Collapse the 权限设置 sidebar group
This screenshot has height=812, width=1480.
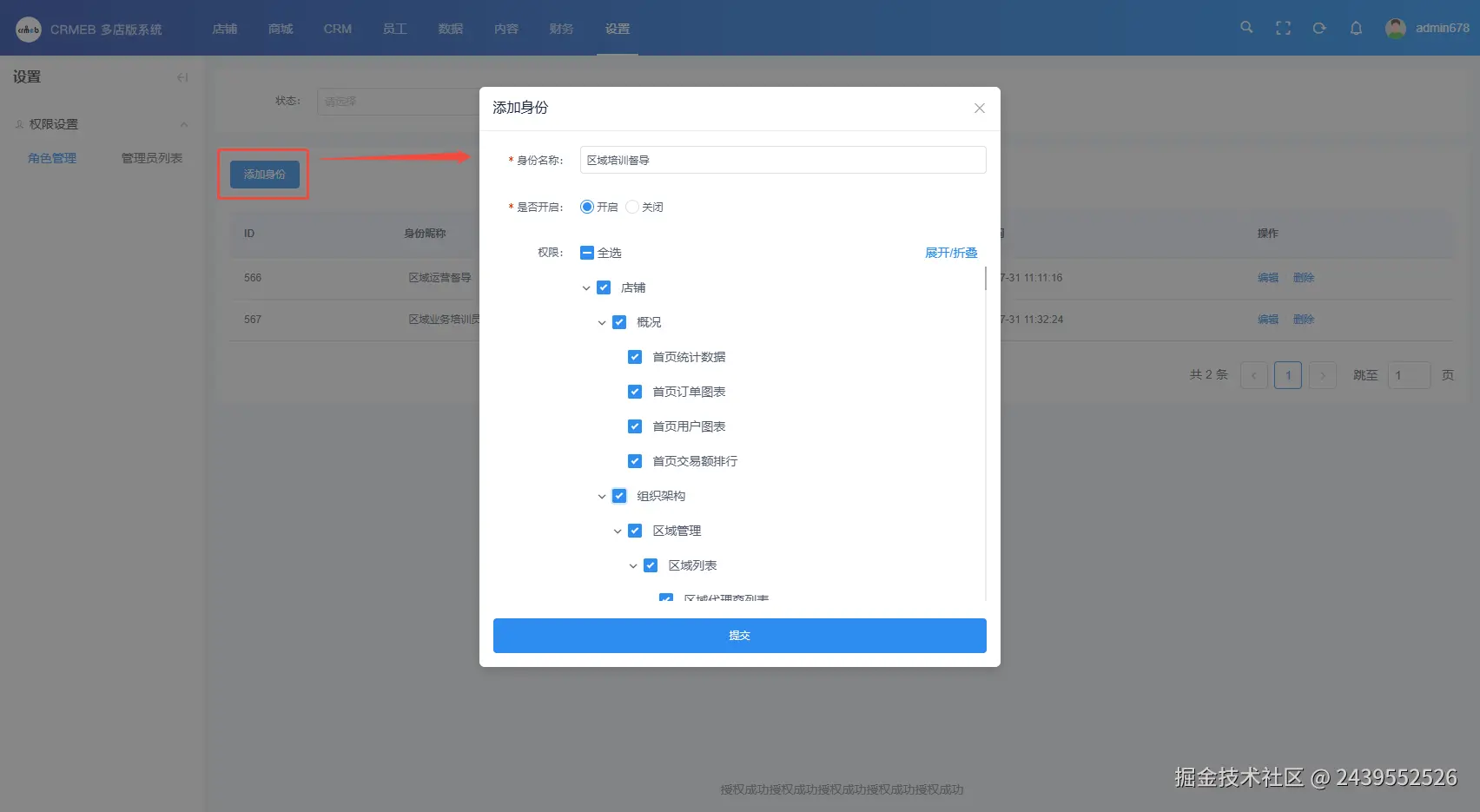[184, 124]
